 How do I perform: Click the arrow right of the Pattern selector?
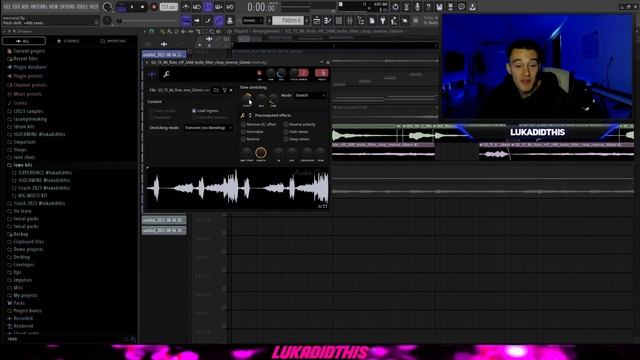[x=306, y=20]
